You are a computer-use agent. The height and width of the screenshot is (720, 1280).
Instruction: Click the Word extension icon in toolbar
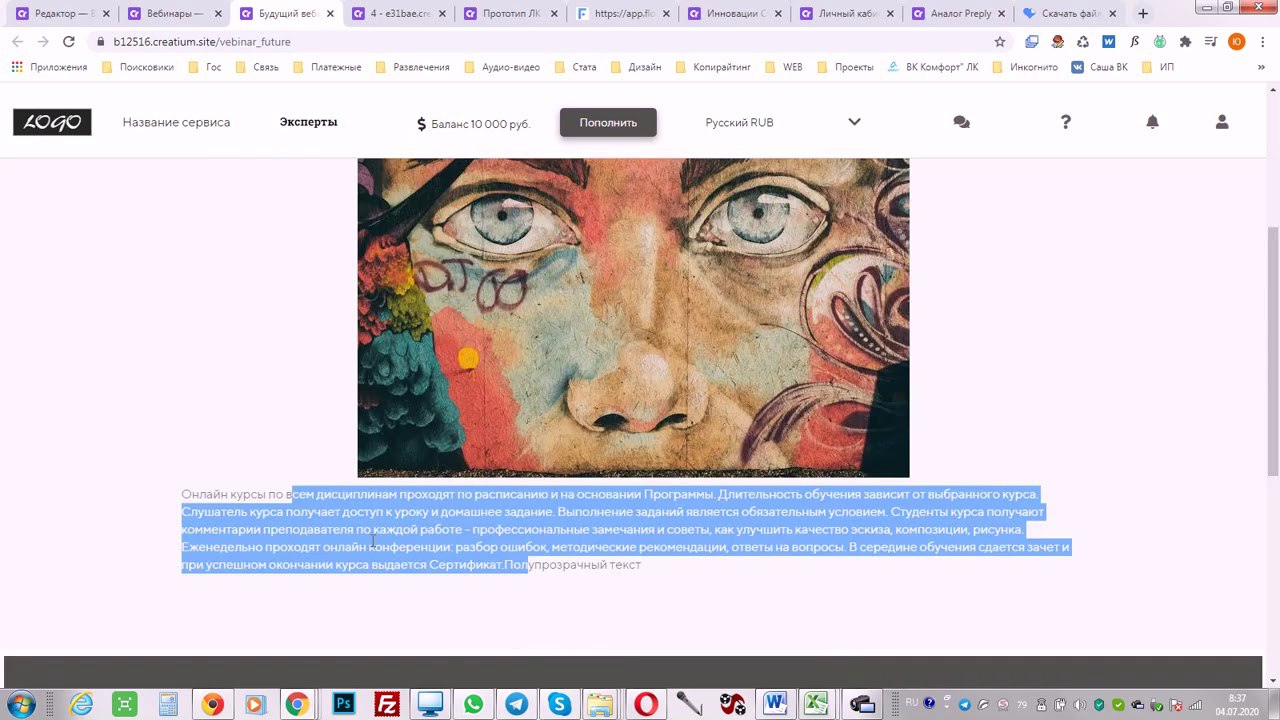[1108, 42]
